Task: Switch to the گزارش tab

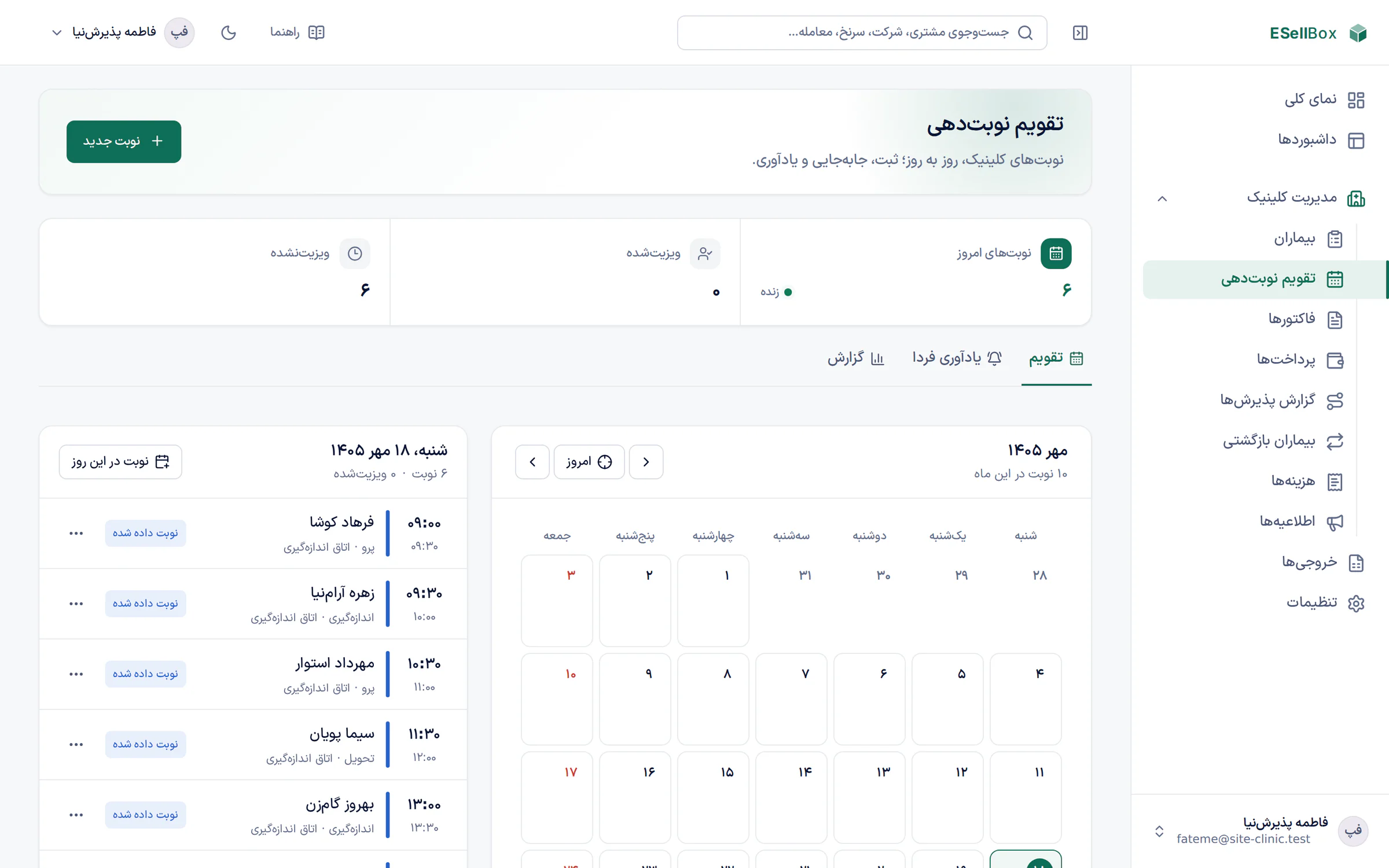Action: pyautogui.click(x=855, y=358)
